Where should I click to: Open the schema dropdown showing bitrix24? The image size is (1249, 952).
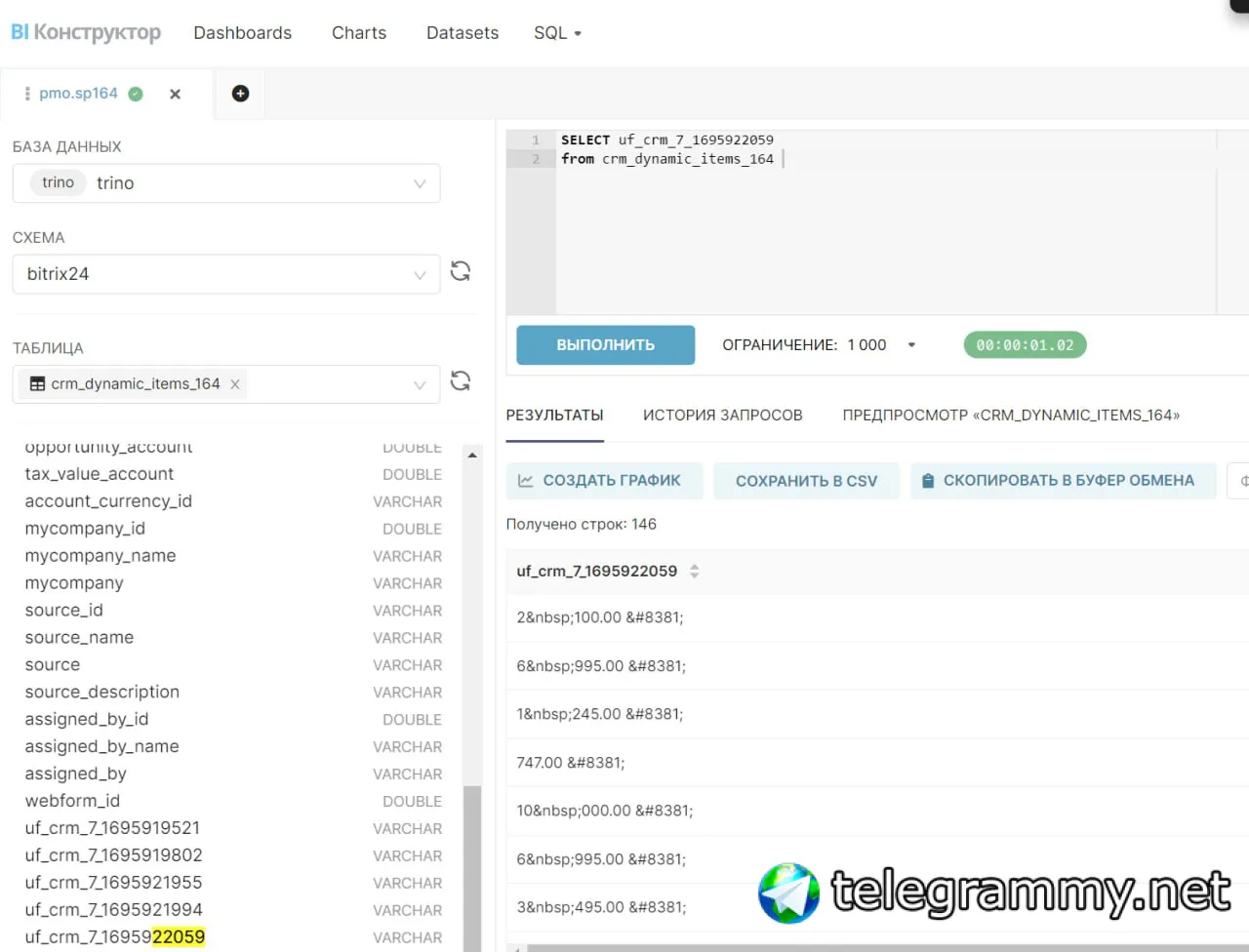point(226,274)
